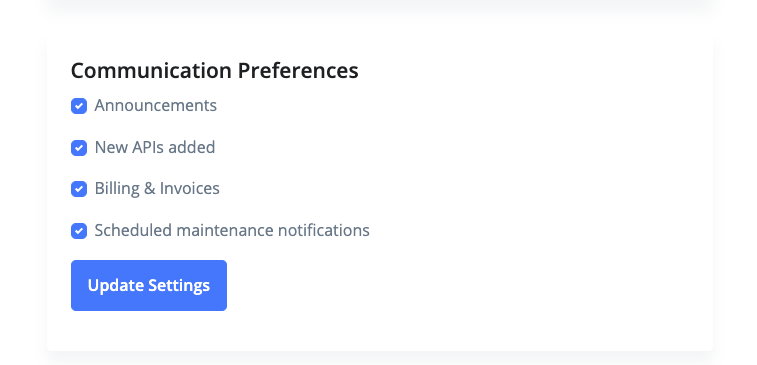Screen dimensions: 757x365
Task: Click the word Preferences in the heading
Action: click(298, 70)
